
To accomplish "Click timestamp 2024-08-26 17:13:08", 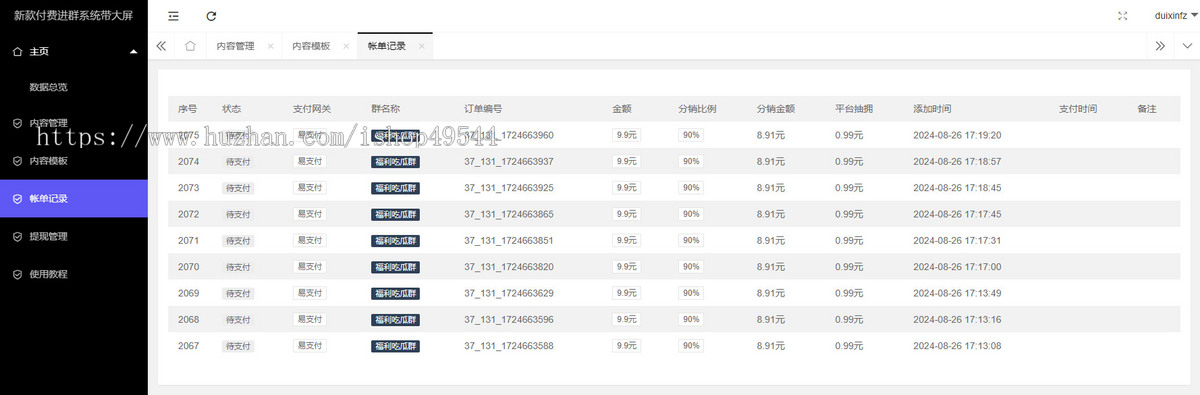I will click(x=957, y=345).
